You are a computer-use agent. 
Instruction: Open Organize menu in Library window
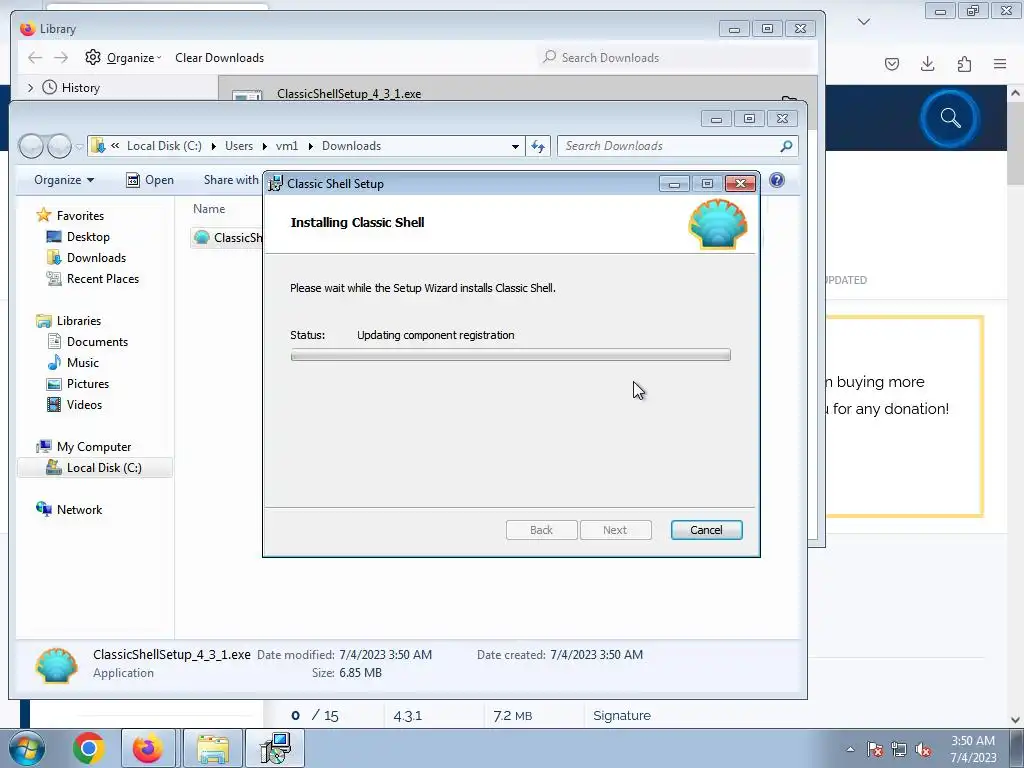123,57
